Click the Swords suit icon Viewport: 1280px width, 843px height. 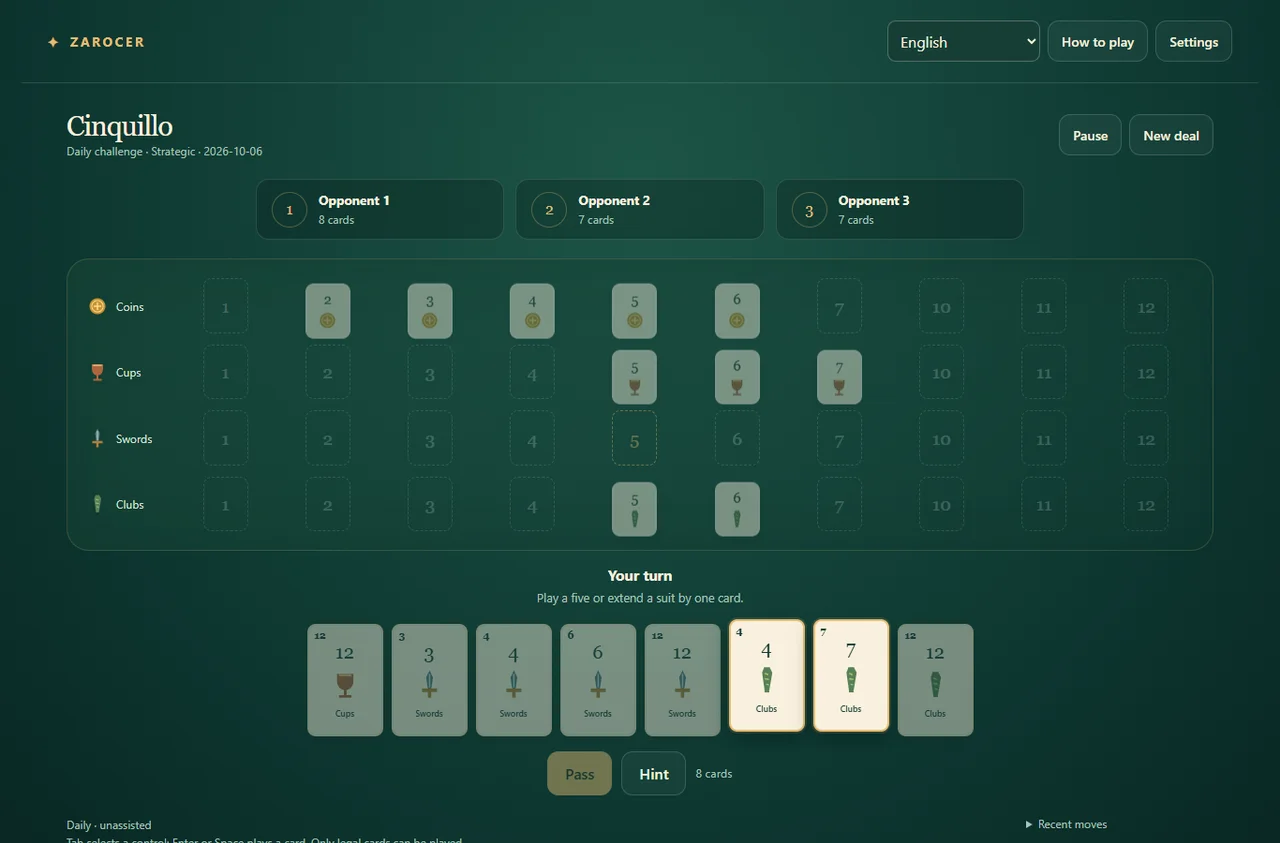(x=97, y=438)
